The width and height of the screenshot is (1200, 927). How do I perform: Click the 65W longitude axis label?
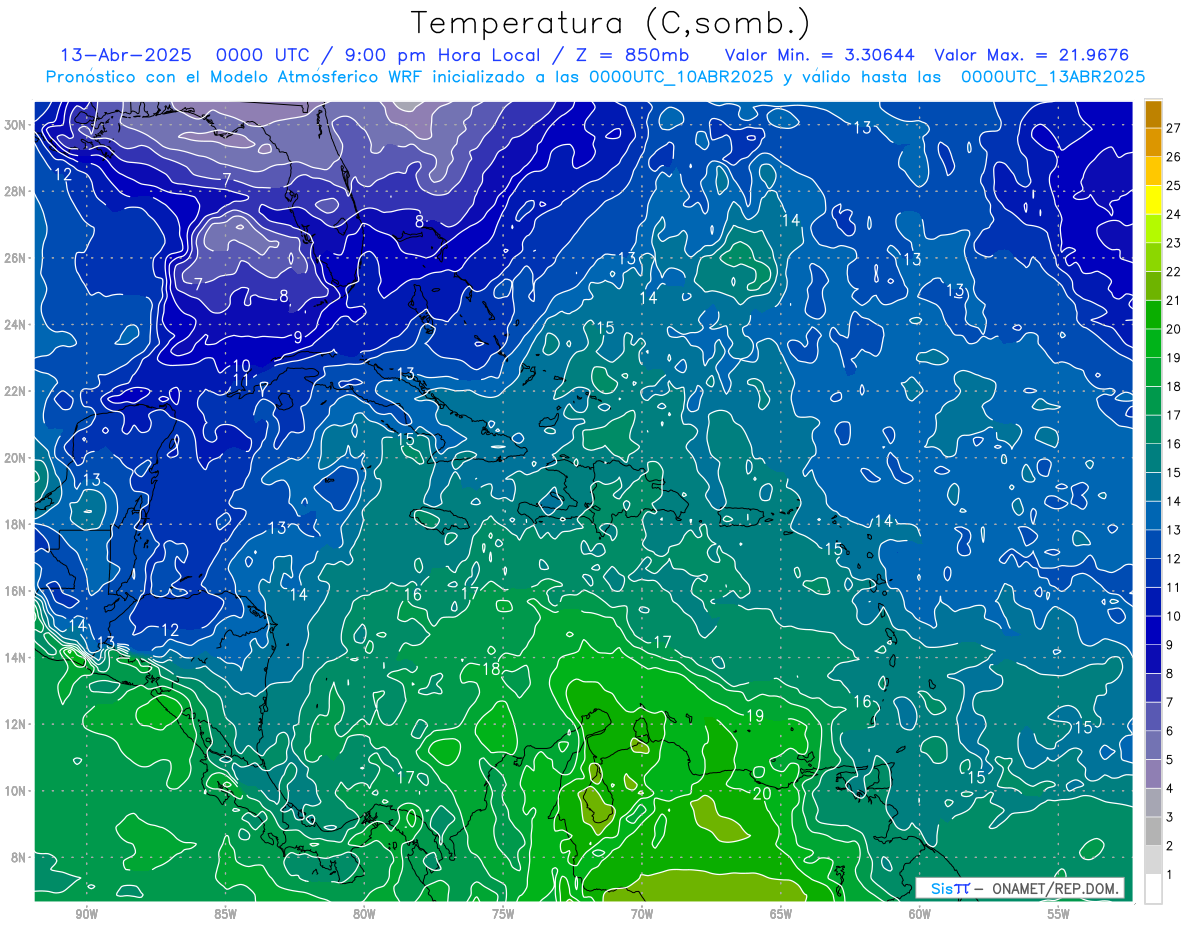781,915
